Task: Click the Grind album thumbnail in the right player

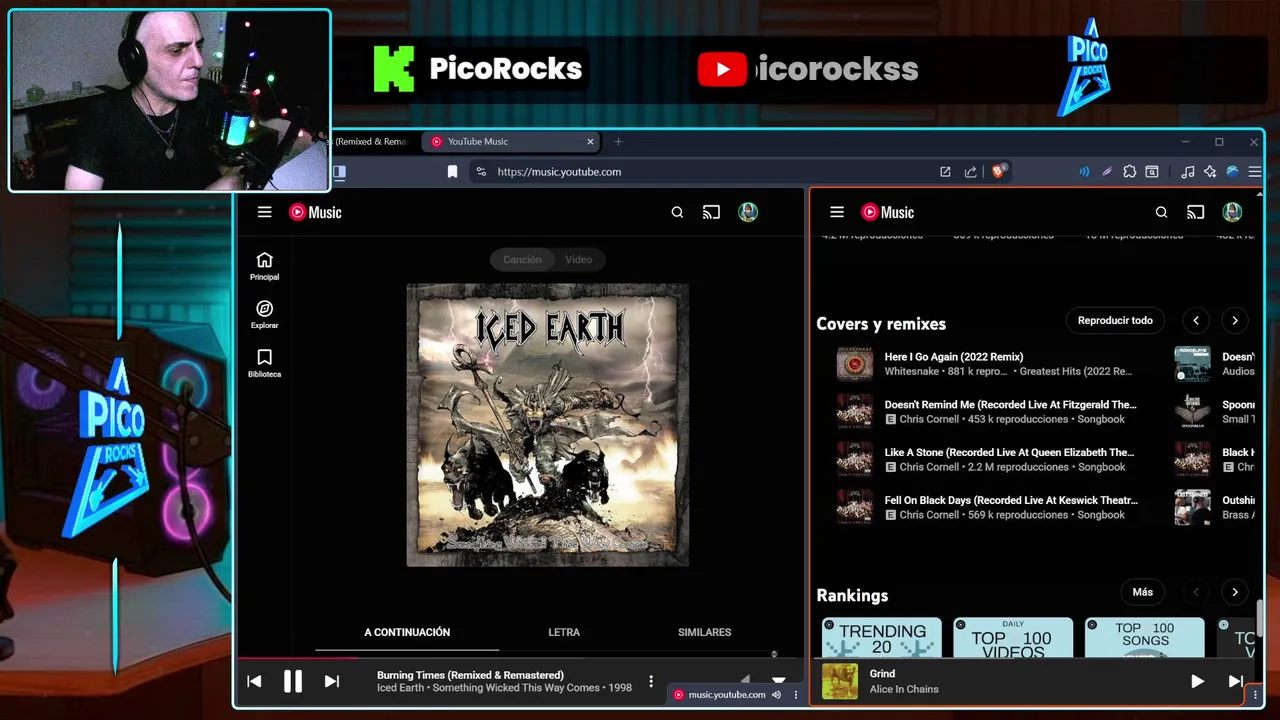Action: 840,681
